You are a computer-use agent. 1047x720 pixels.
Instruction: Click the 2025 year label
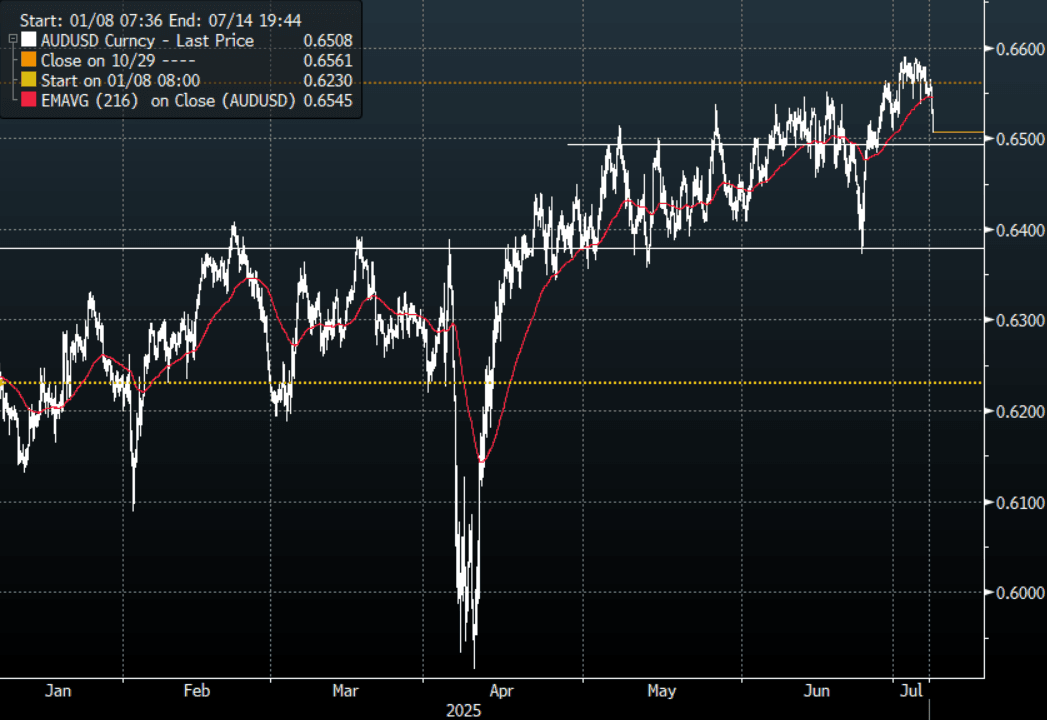click(463, 710)
